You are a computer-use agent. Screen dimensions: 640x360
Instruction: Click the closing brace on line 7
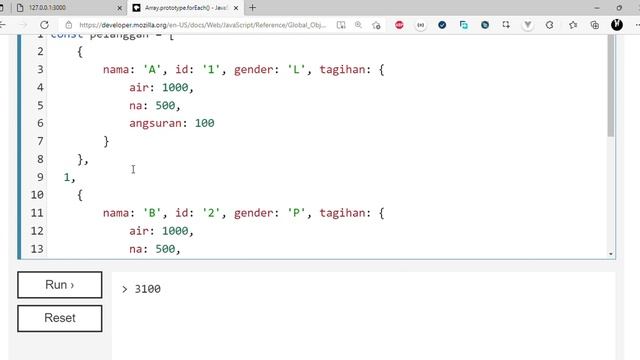[106, 141]
